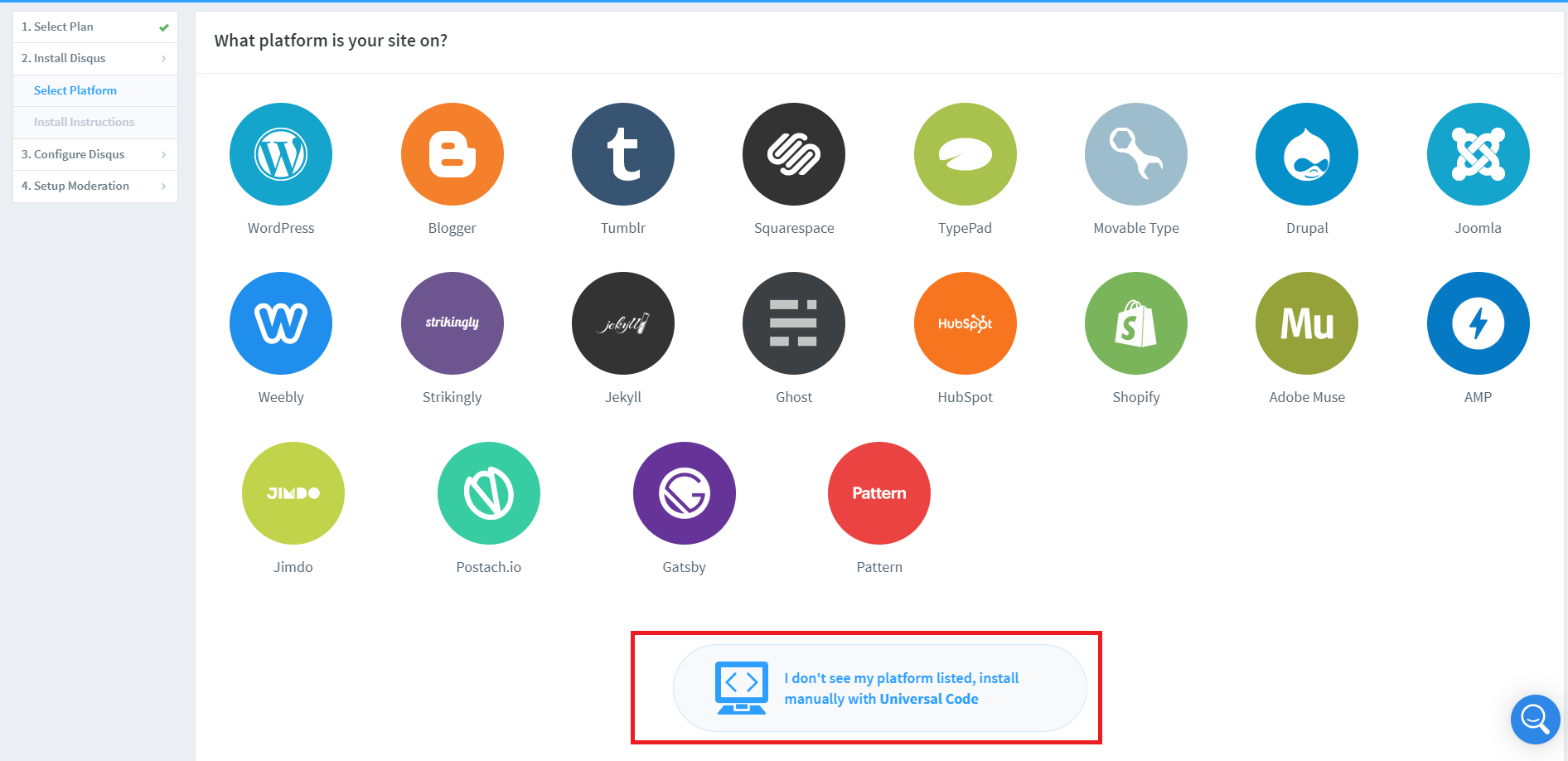The height and width of the screenshot is (761, 1568).
Task: Select the WordPress platform icon
Action: tap(281, 154)
